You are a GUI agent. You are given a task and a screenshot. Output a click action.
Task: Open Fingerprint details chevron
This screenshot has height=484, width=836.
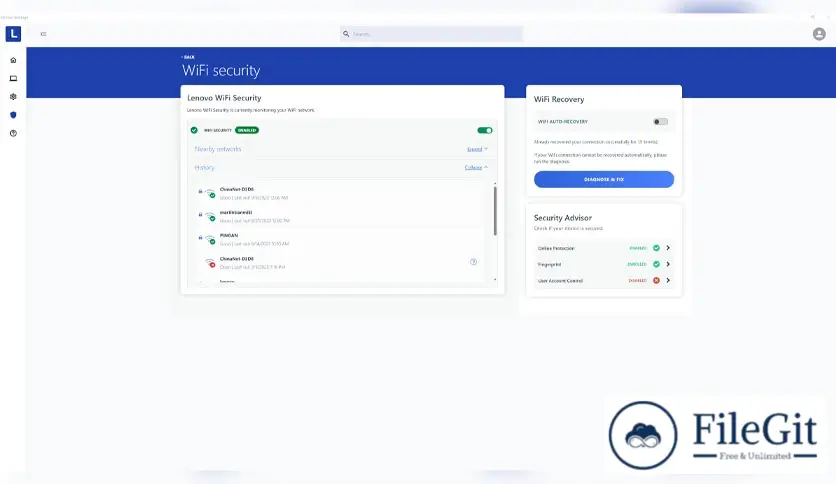pos(668,264)
